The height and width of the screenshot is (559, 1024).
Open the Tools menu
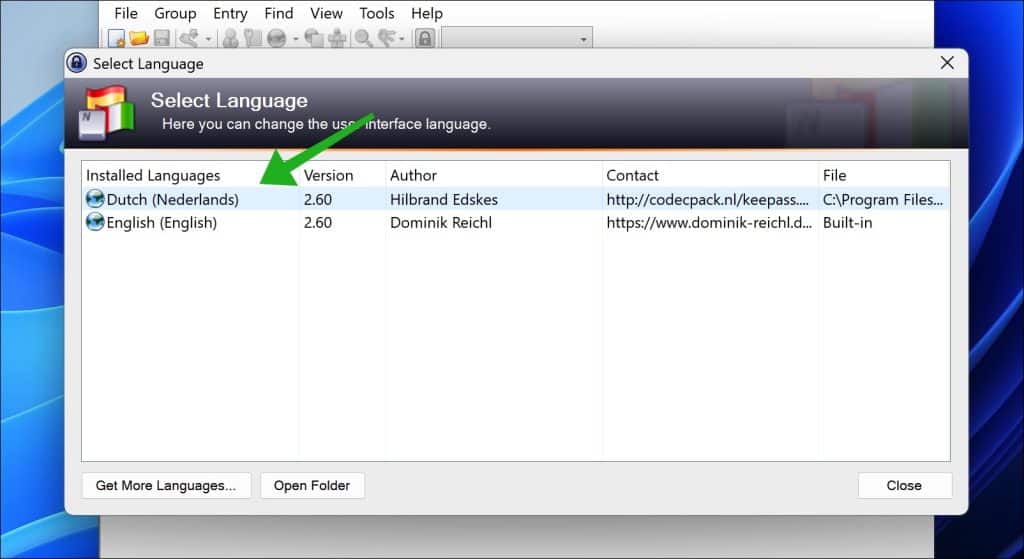377,13
